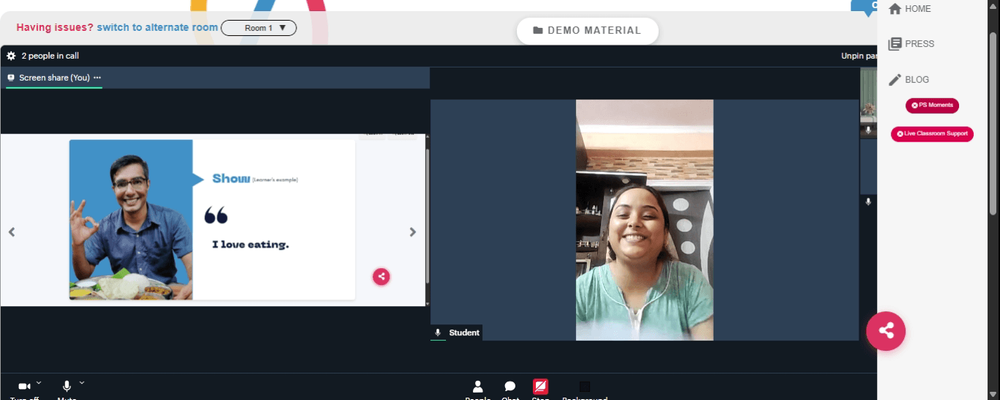Open the BLOG menu item
The height and width of the screenshot is (400, 1000).
tap(909, 80)
